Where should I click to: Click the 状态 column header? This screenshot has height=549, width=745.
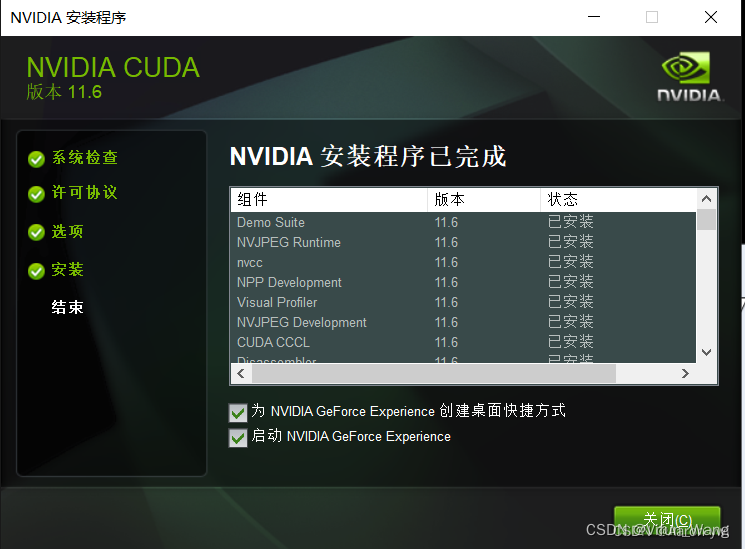click(618, 200)
